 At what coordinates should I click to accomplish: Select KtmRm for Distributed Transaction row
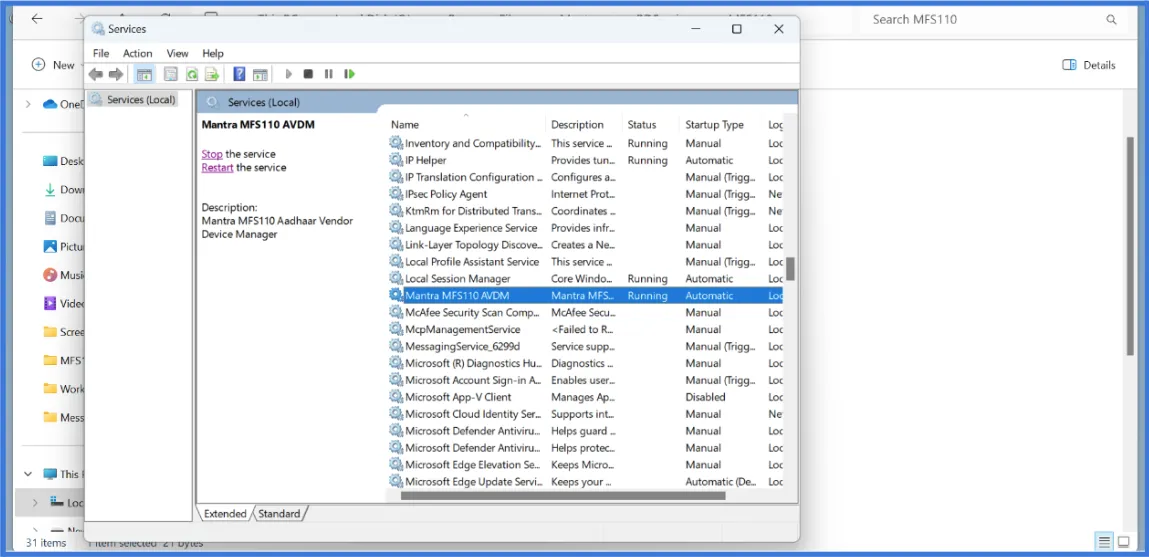[585, 210]
